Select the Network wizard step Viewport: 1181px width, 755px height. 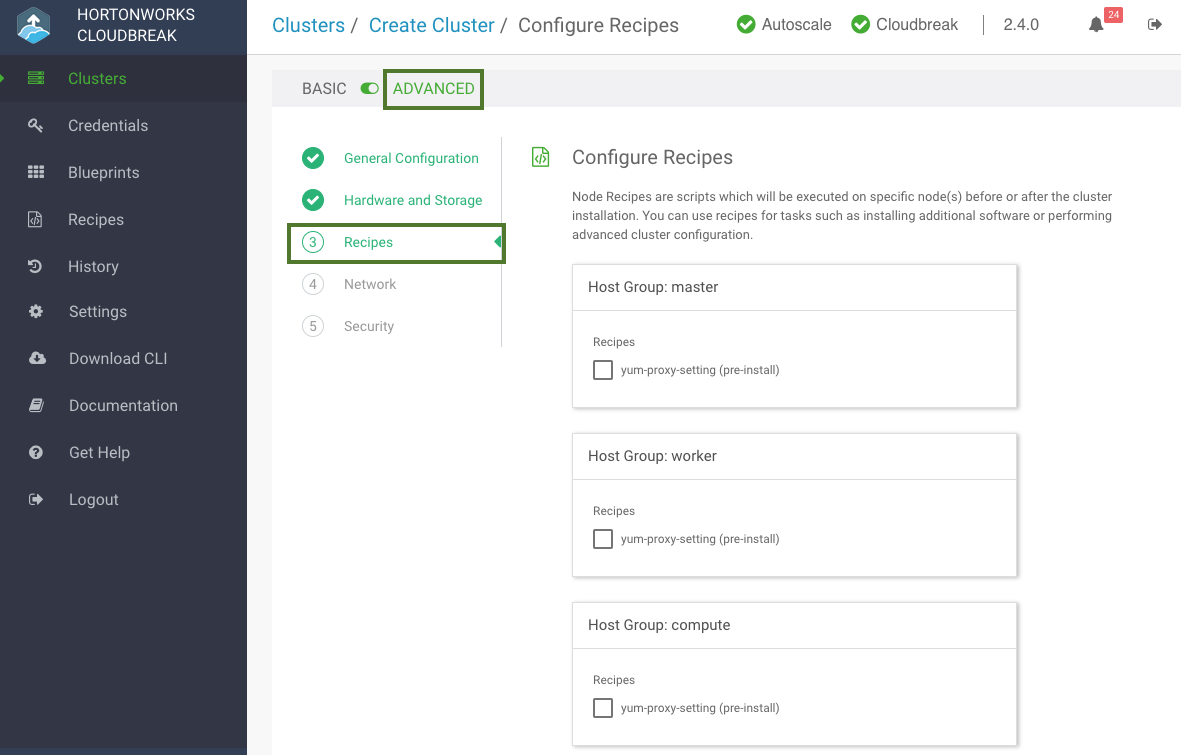click(370, 284)
